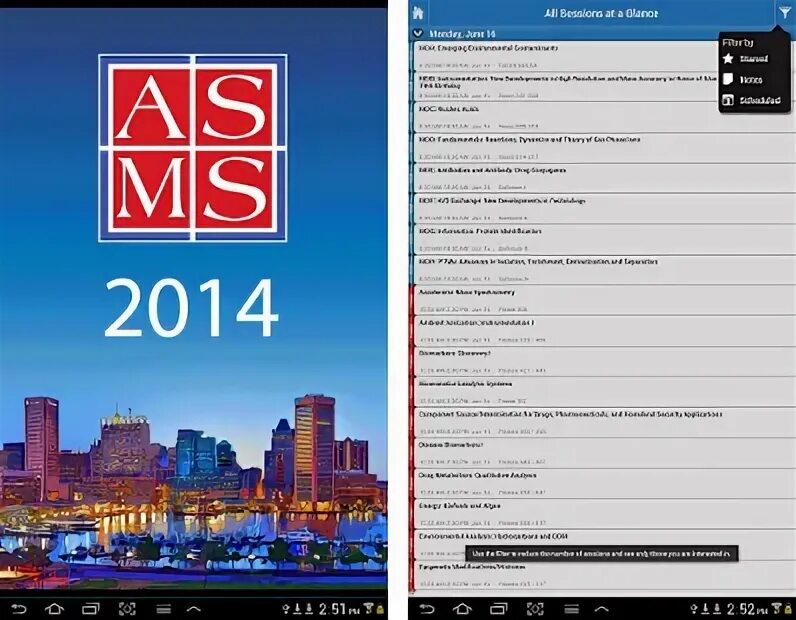Open recent apps on the sessions screen
This screenshot has width=796, height=620.
point(499,608)
